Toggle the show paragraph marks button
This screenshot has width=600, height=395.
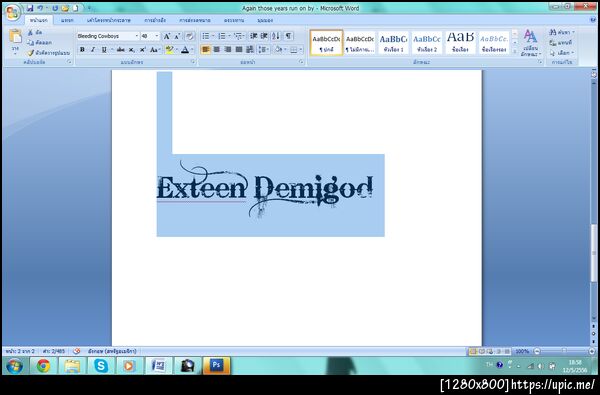(x=288, y=36)
